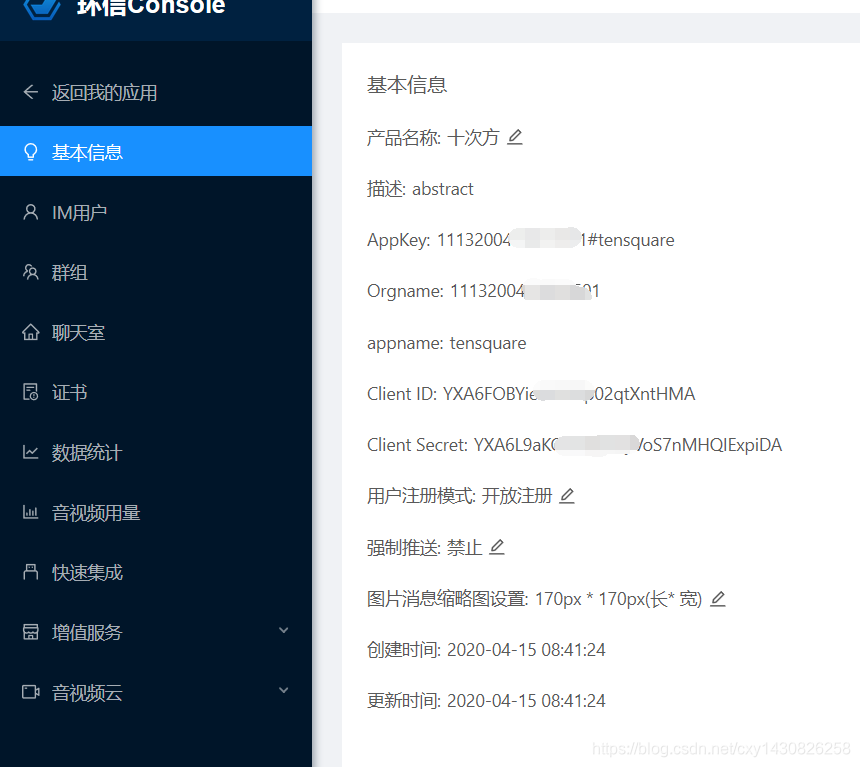Click the AppKey value ending #tensquare
The width and height of the screenshot is (860, 767).
pos(556,240)
